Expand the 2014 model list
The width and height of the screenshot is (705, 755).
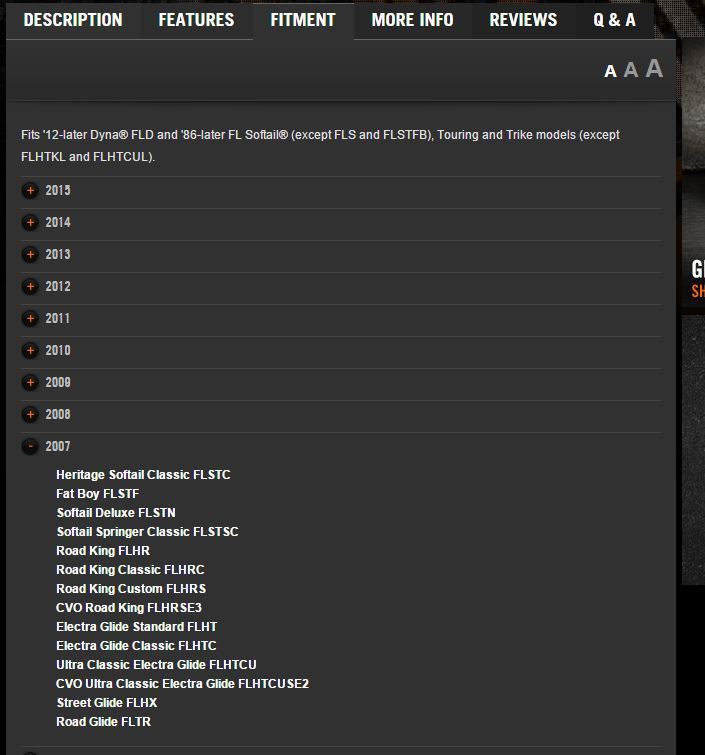pyautogui.click(x=31, y=223)
